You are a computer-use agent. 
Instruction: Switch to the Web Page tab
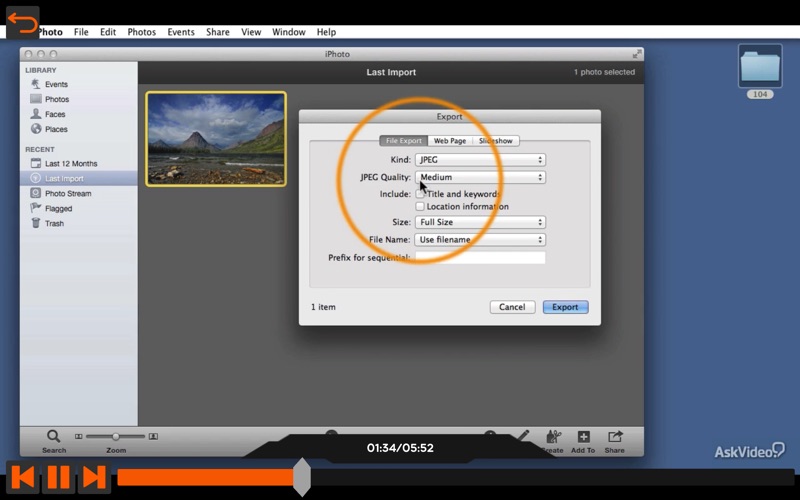(450, 141)
